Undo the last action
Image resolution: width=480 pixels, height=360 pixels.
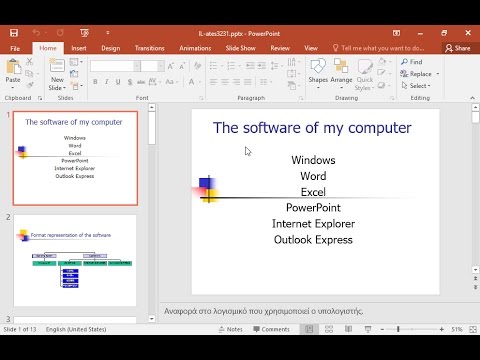[x=36, y=33]
